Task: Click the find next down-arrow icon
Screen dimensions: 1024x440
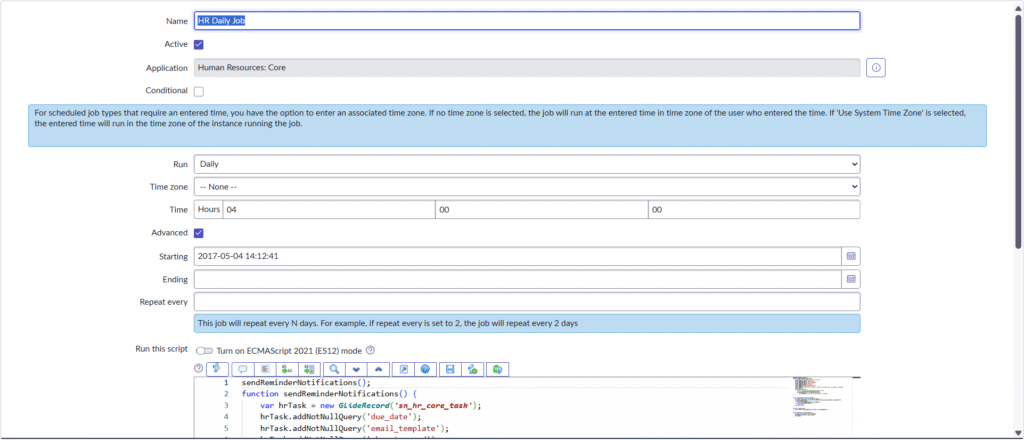Action: coord(357,369)
